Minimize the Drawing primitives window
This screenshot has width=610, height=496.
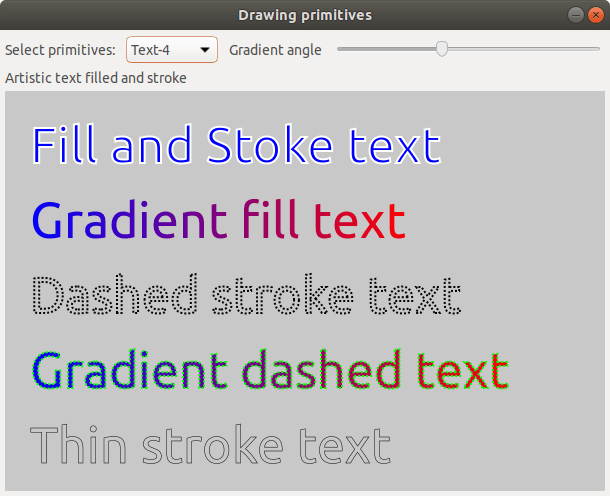pos(575,14)
